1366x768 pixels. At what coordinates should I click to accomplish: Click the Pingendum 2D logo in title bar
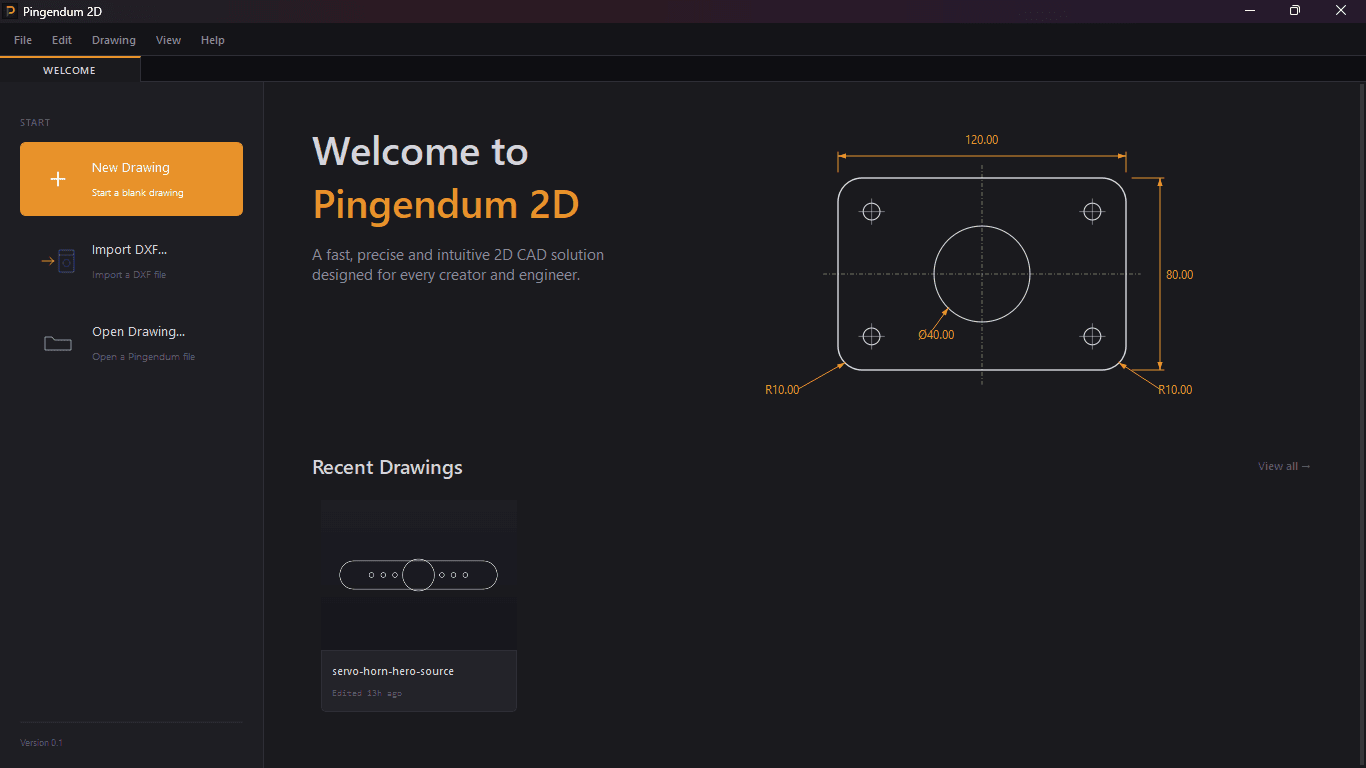pyautogui.click(x=10, y=11)
